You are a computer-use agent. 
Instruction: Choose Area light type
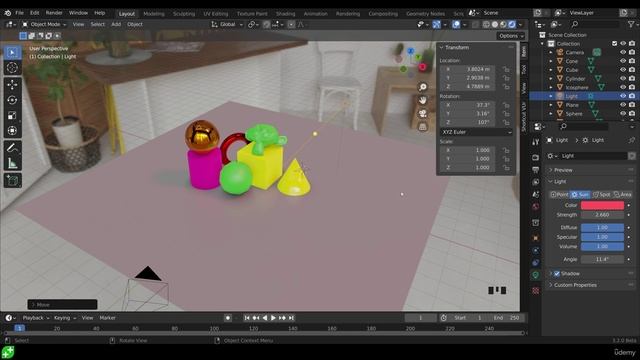pos(622,195)
